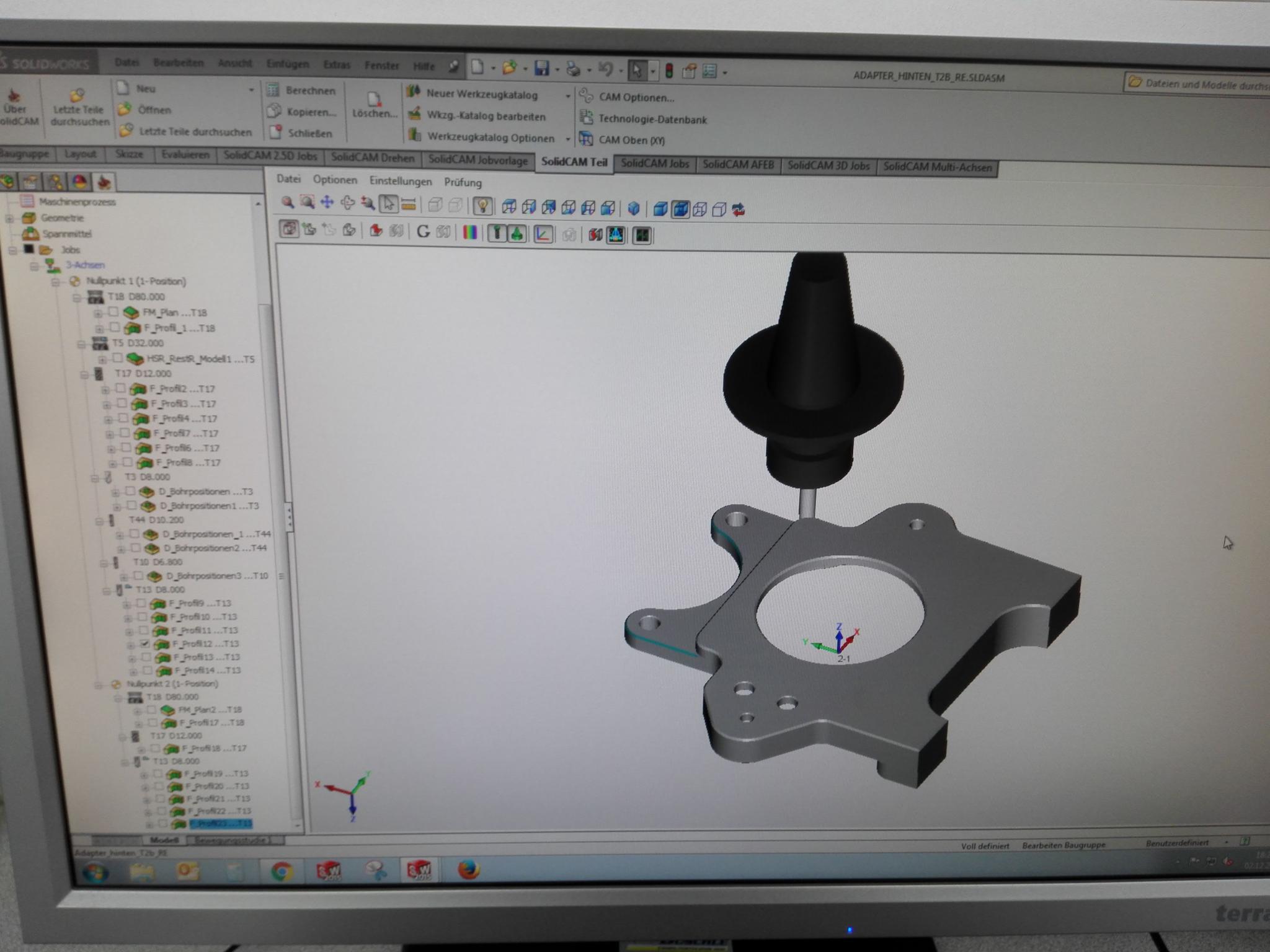Collapse the T17 D12.000 tool node
Screen dimensions: 1270x952
tap(85, 374)
